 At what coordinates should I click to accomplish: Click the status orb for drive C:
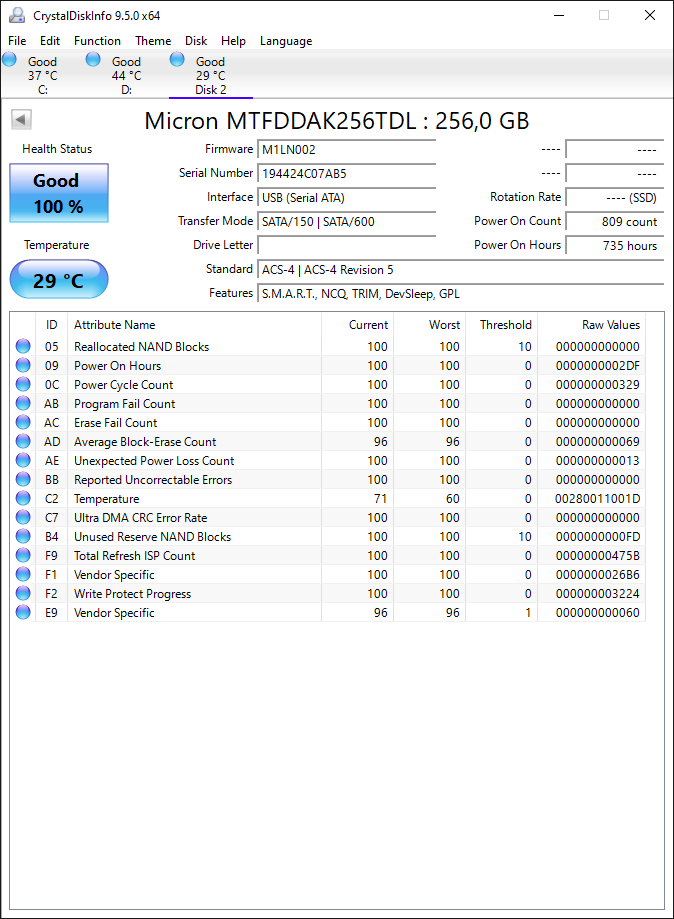click(9, 59)
